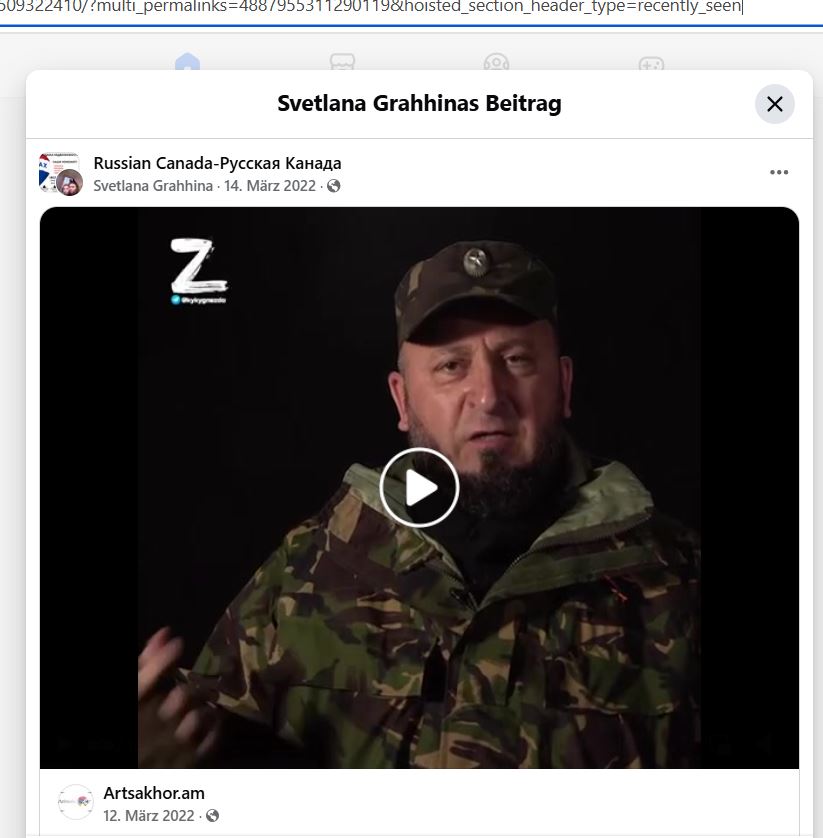Open the Marketplace tab icon
This screenshot has height=838, width=823.
(342, 62)
